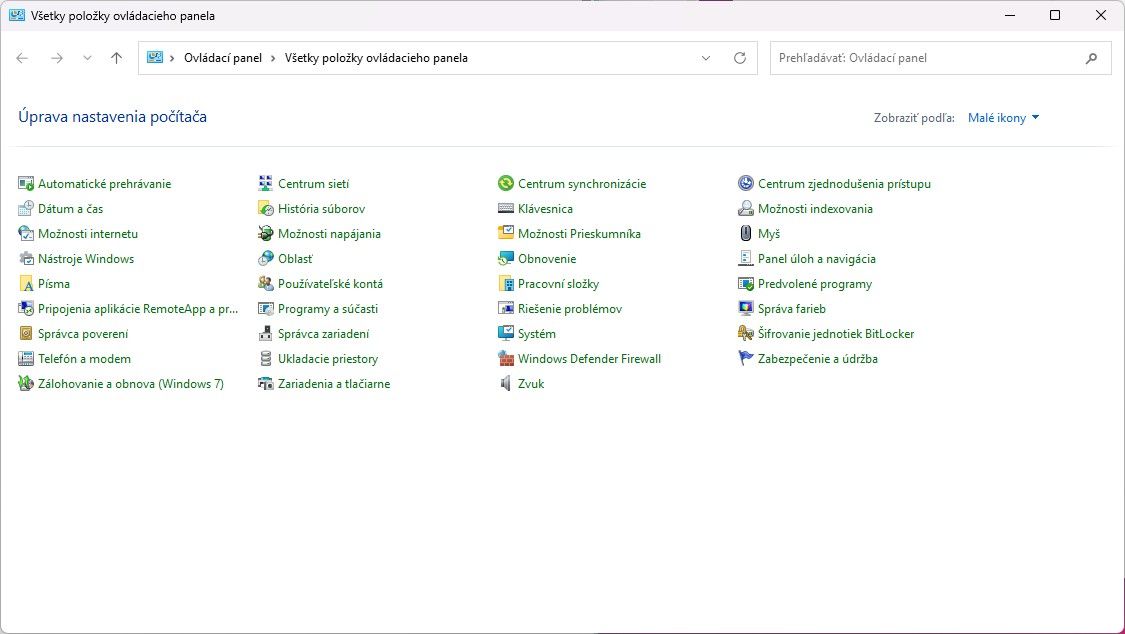The height and width of the screenshot is (634, 1125).
Task: Click the Programy a súčasti icon
Action: pos(265,309)
